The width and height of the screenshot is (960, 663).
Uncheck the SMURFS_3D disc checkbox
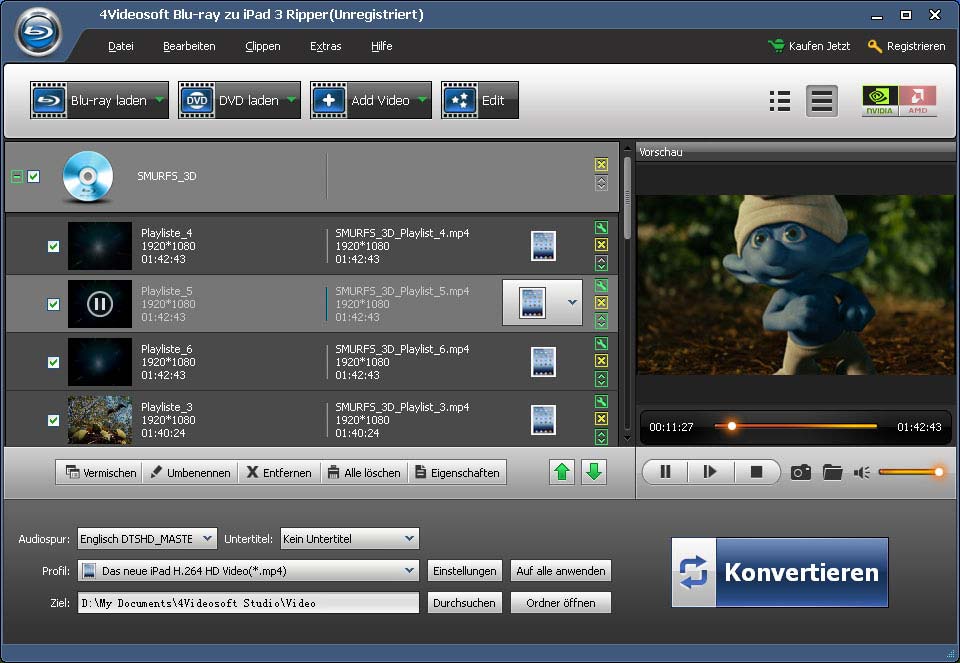pyautogui.click(x=34, y=176)
